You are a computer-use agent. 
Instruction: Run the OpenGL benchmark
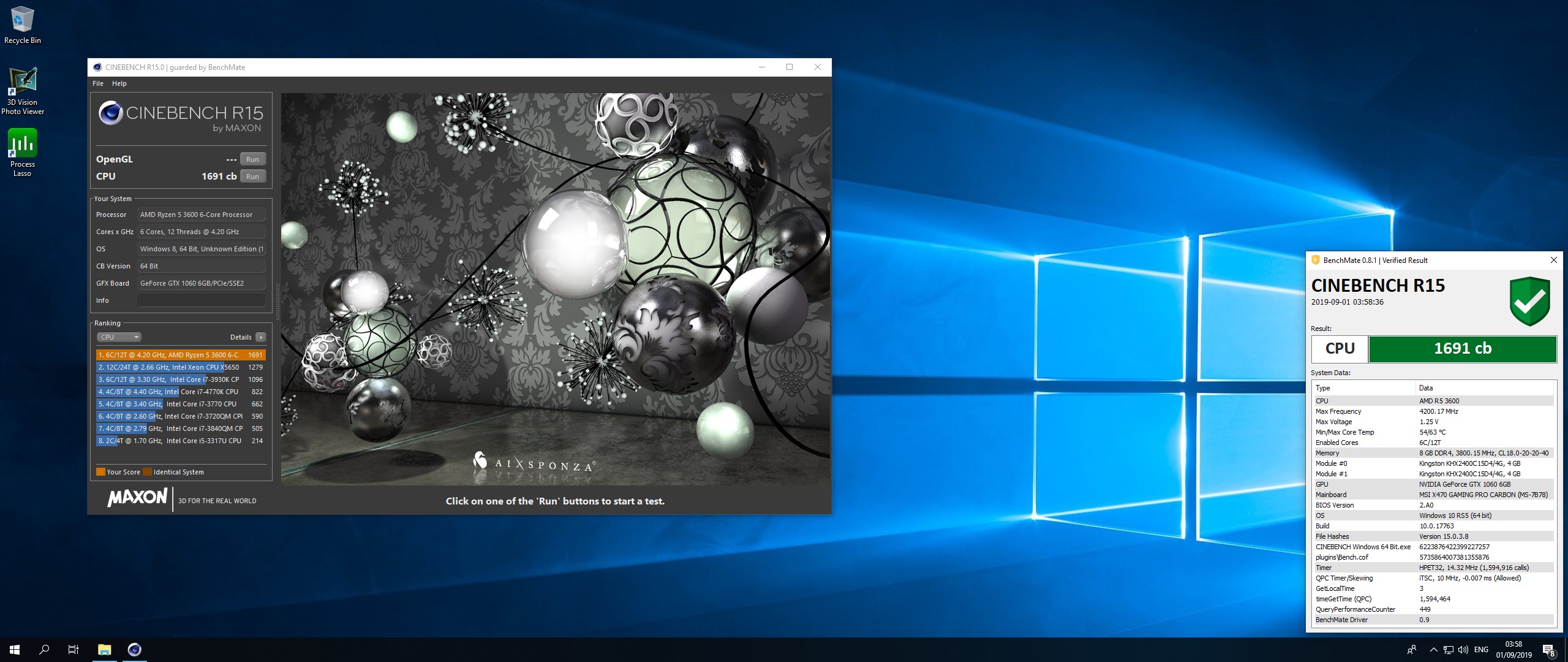pyautogui.click(x=253, y=159)
